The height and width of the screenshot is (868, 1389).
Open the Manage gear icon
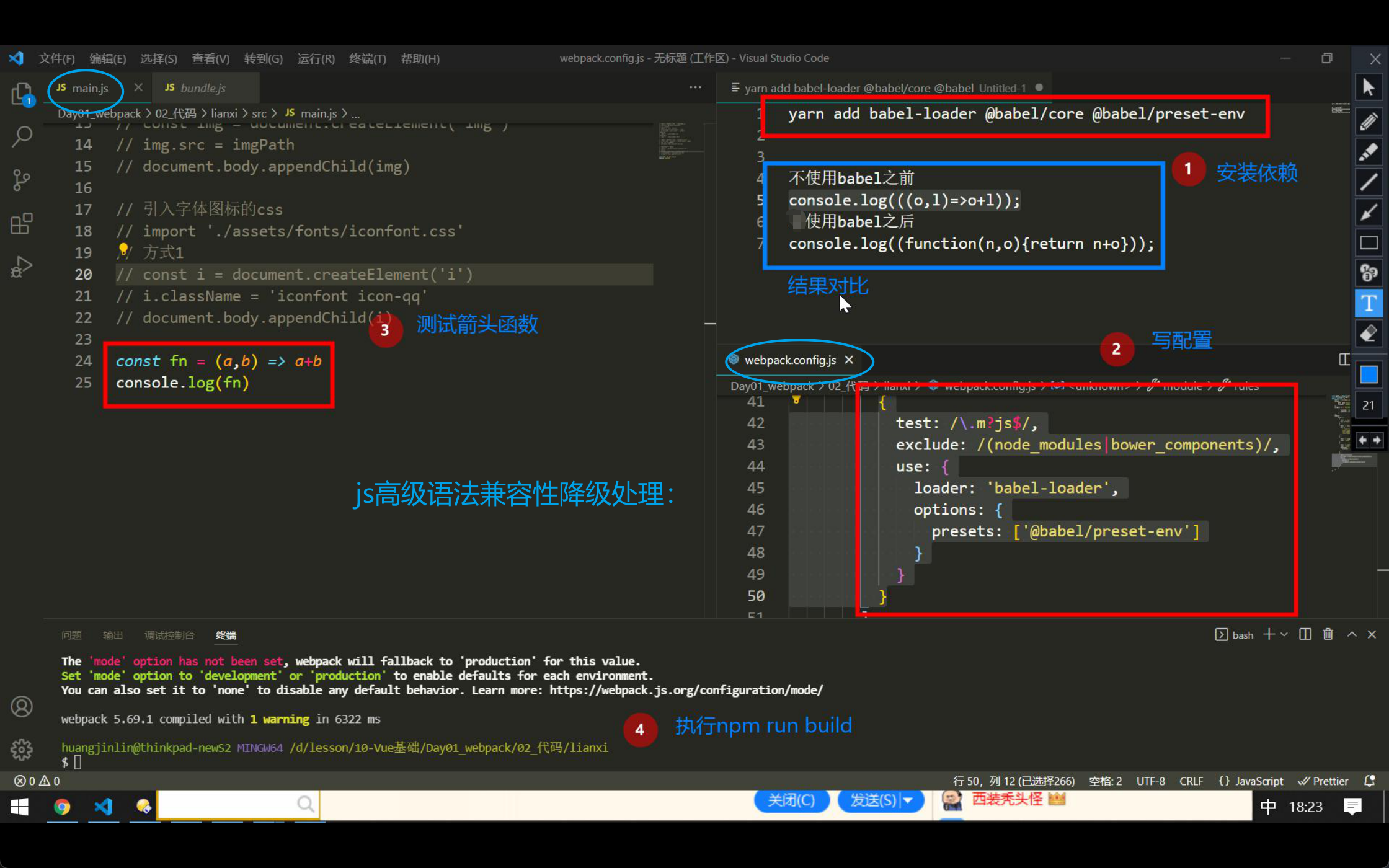pyautogui.click(x=22, y=750)
